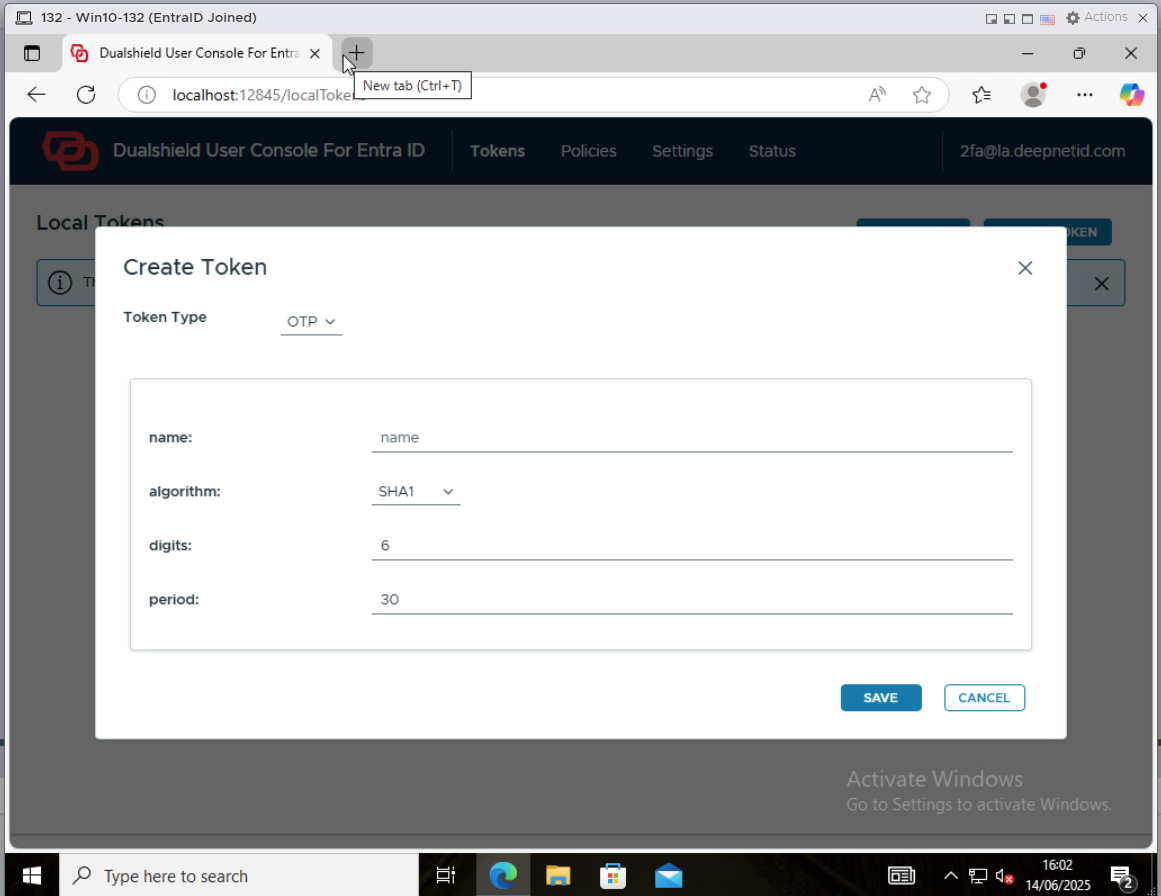Click the Save button

(880, 698)
